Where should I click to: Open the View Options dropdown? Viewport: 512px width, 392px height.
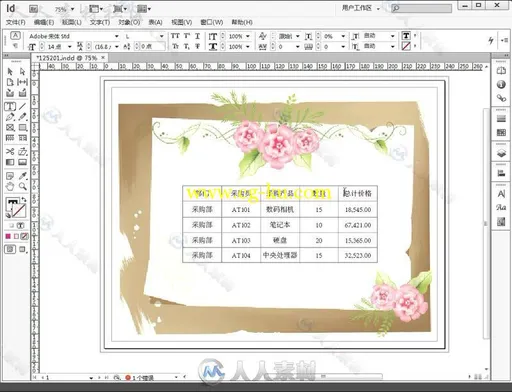(96, 9)
